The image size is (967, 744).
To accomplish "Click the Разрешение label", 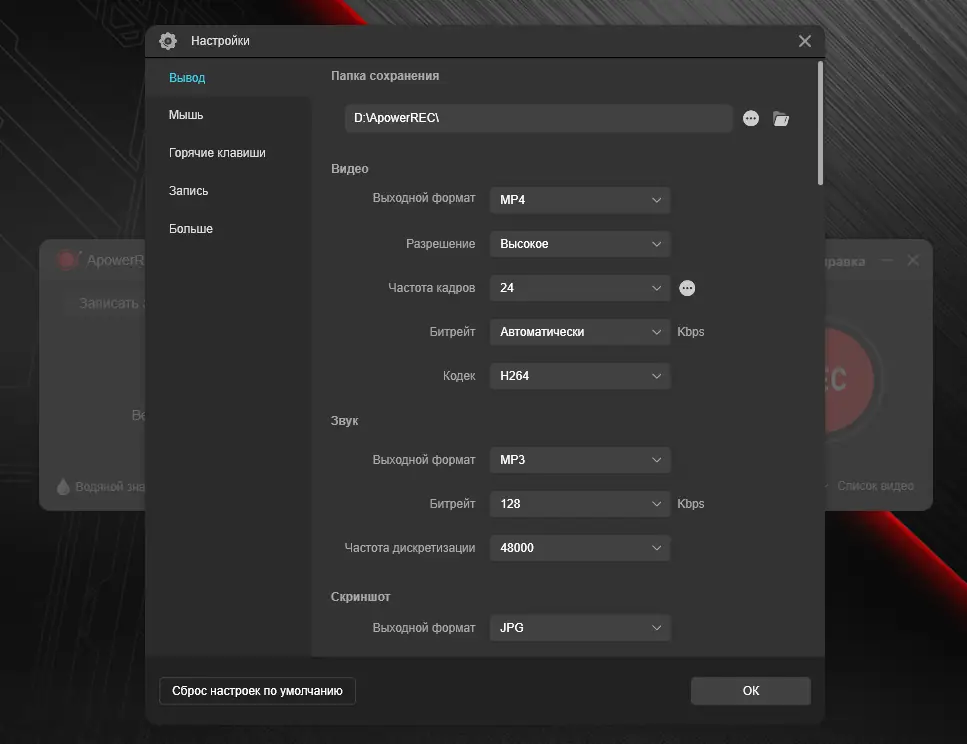I will 440,244.
